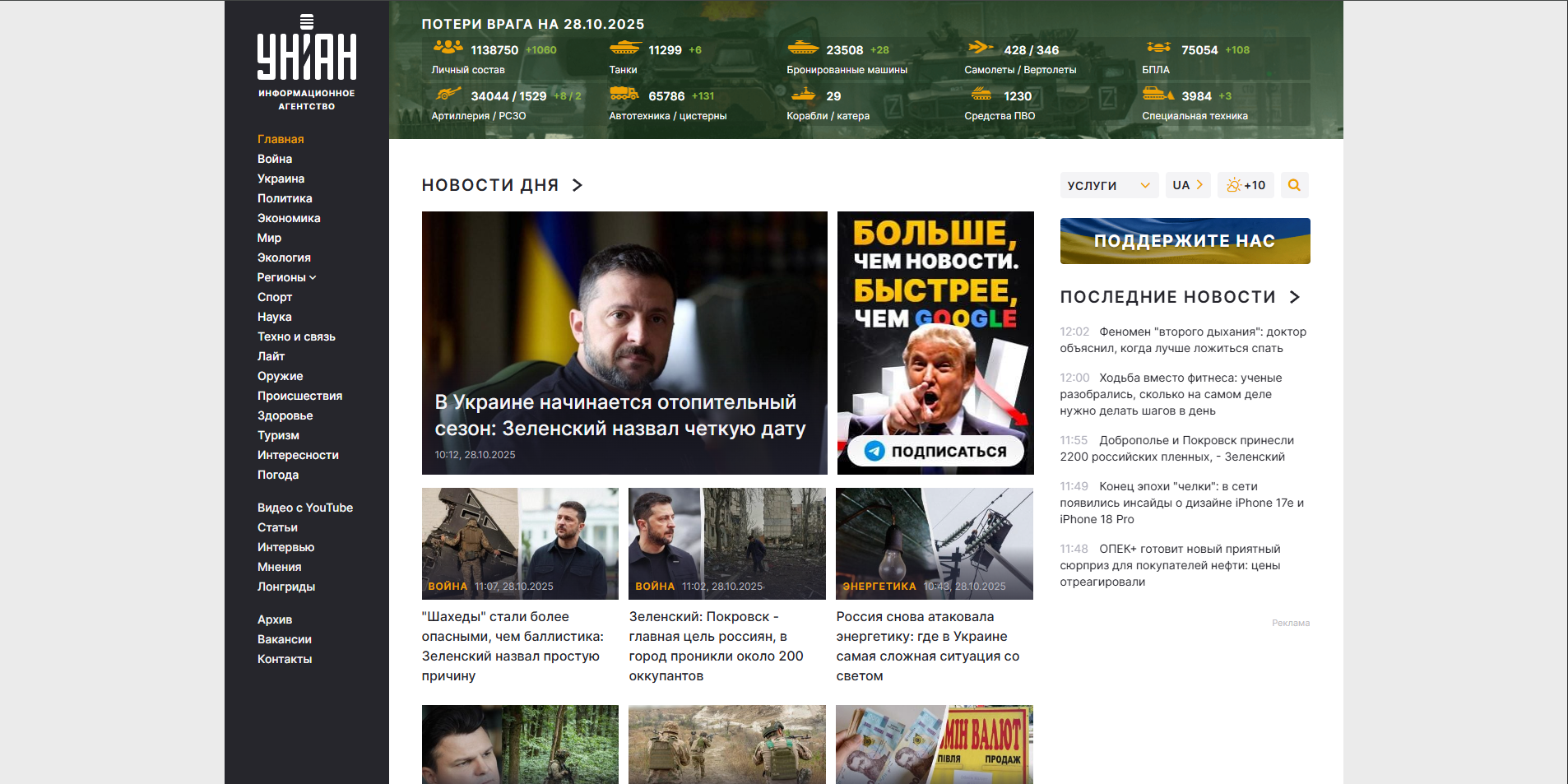Image resolution: width=1568 pixels, height=784 pixels.
Task: Click the ships and boats losses icon
Action: pos(803,95)
